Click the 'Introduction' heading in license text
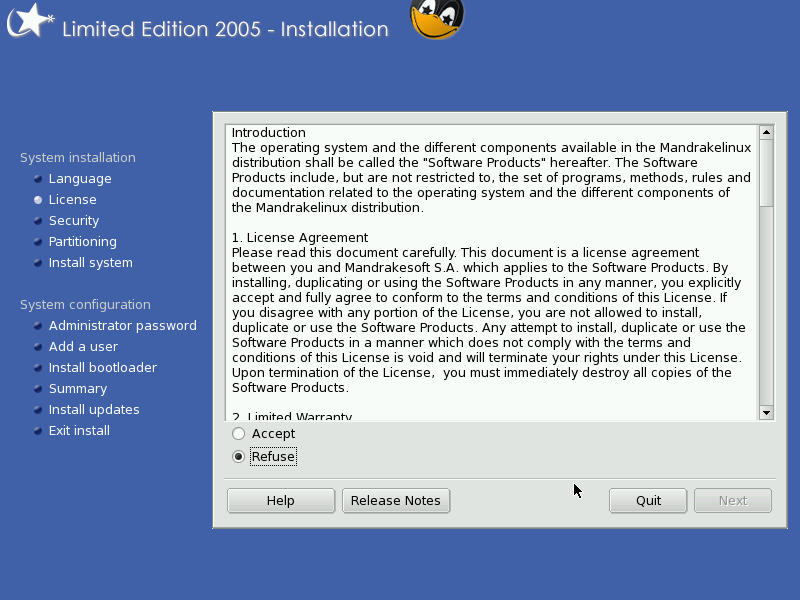Viewport: 800px width, 600px height. click(269, 133)
